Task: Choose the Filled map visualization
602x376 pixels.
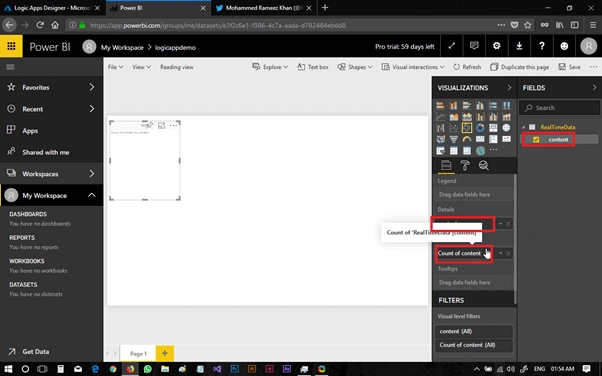Action: tap(440, 139)
